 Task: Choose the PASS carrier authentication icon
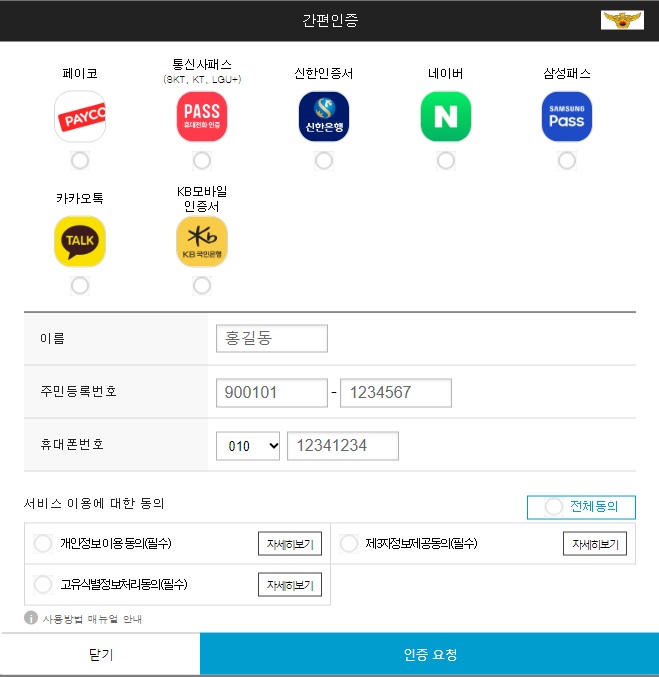point(202,116)
